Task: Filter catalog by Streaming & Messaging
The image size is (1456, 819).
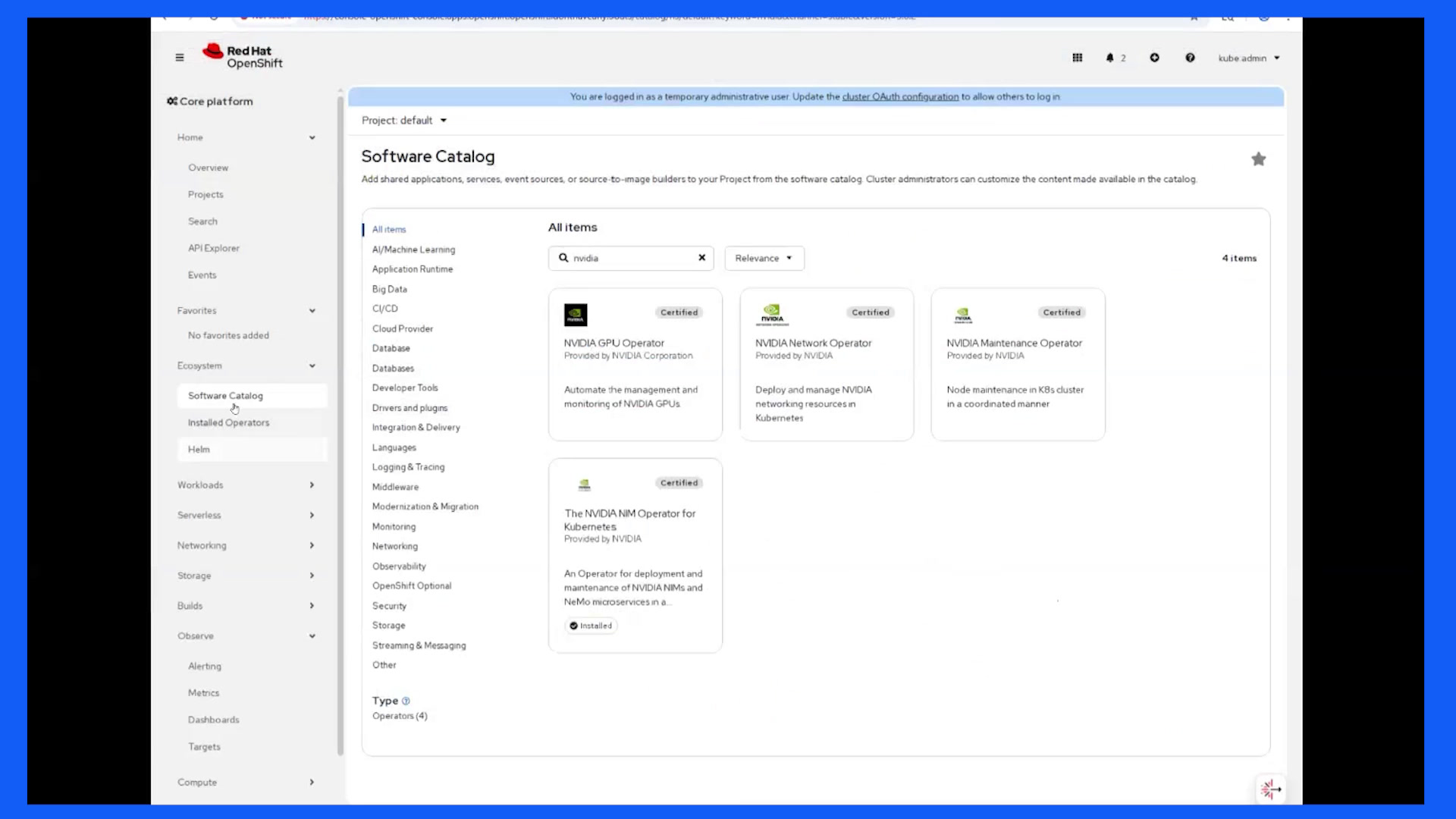Action: click(419, 645)
